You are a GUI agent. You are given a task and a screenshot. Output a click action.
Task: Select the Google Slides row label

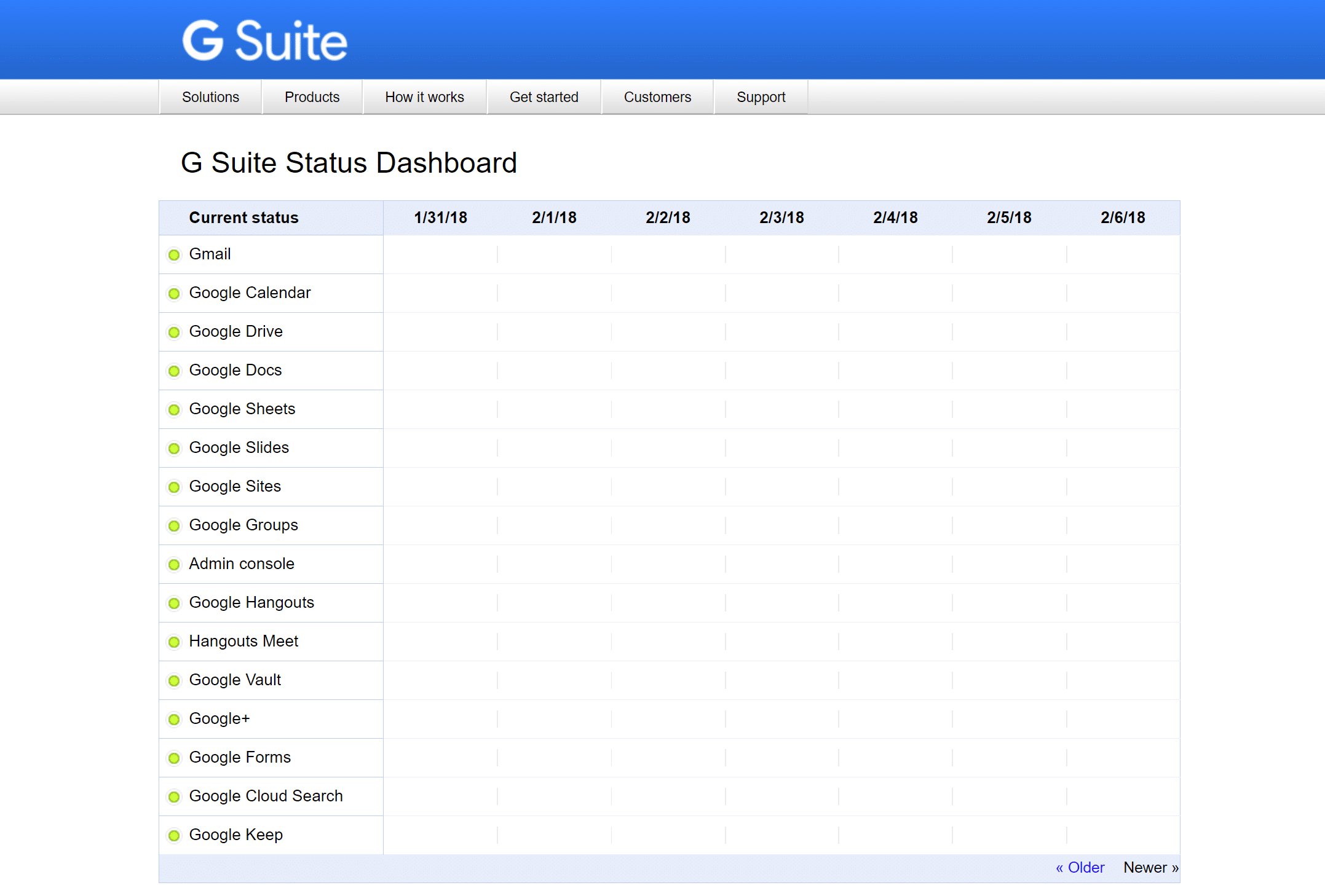coord(239,447)
